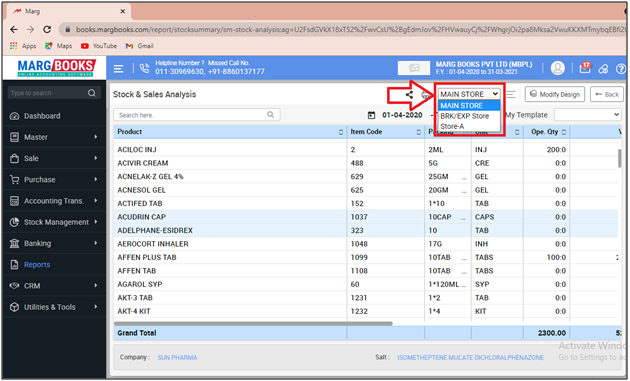Click the horizontal table scrollbar
Image resolution: width=630 pixels, height=381 pixels.
coord(253,323)
